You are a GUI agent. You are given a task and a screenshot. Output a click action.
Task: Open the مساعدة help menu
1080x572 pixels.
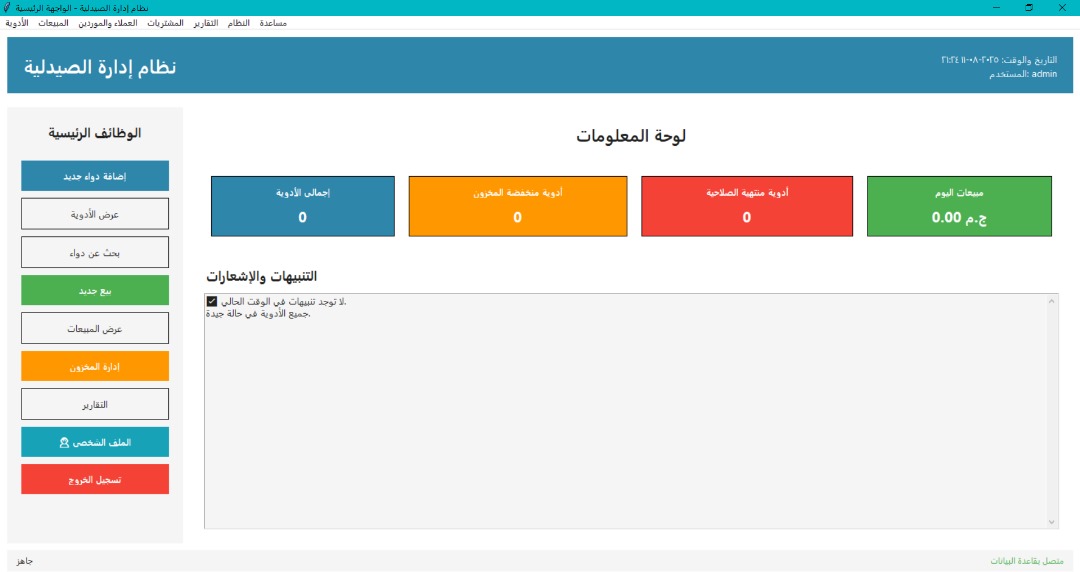[273, 23]
